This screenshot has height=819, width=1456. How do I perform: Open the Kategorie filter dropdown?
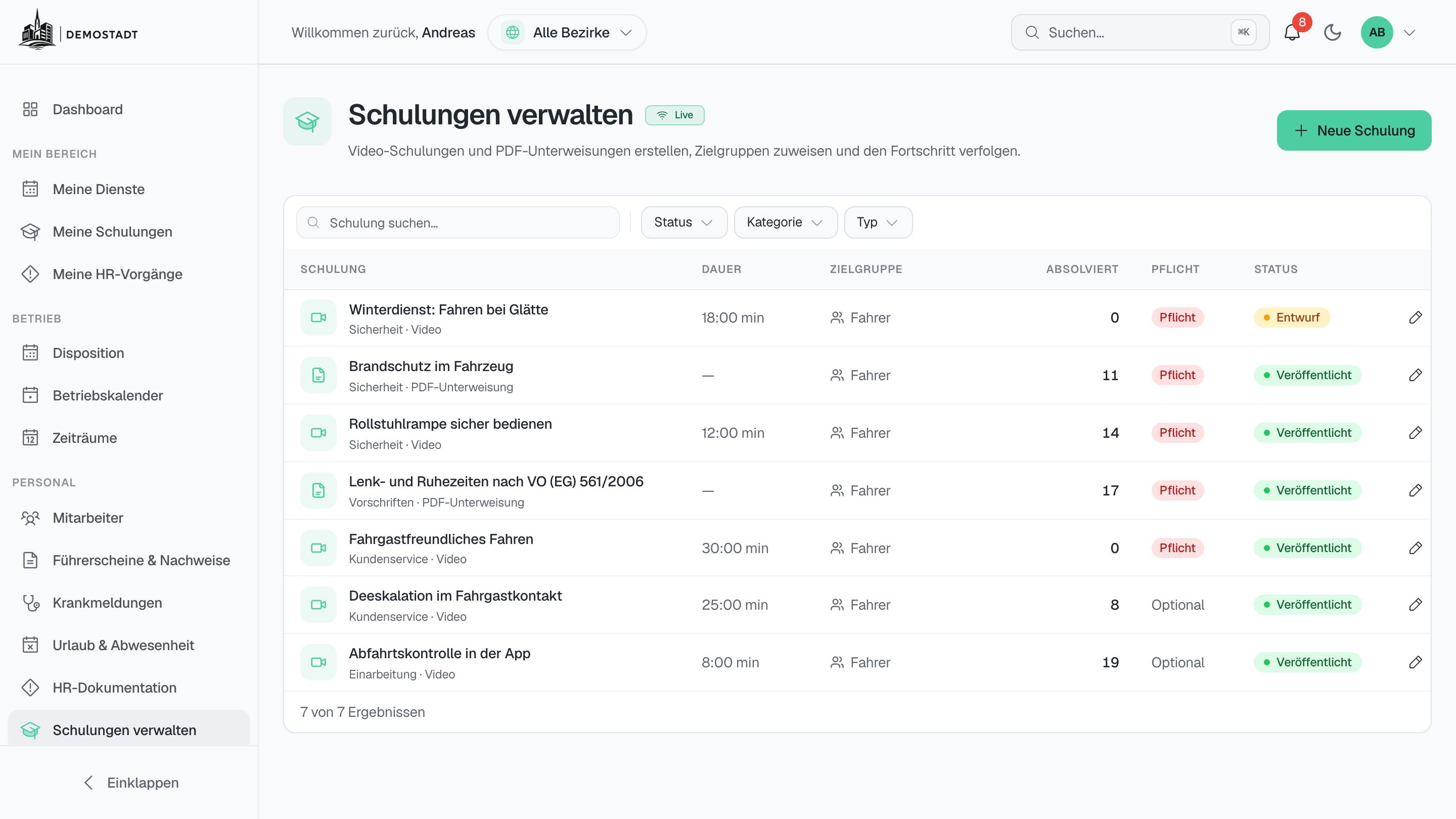point(786,222)
